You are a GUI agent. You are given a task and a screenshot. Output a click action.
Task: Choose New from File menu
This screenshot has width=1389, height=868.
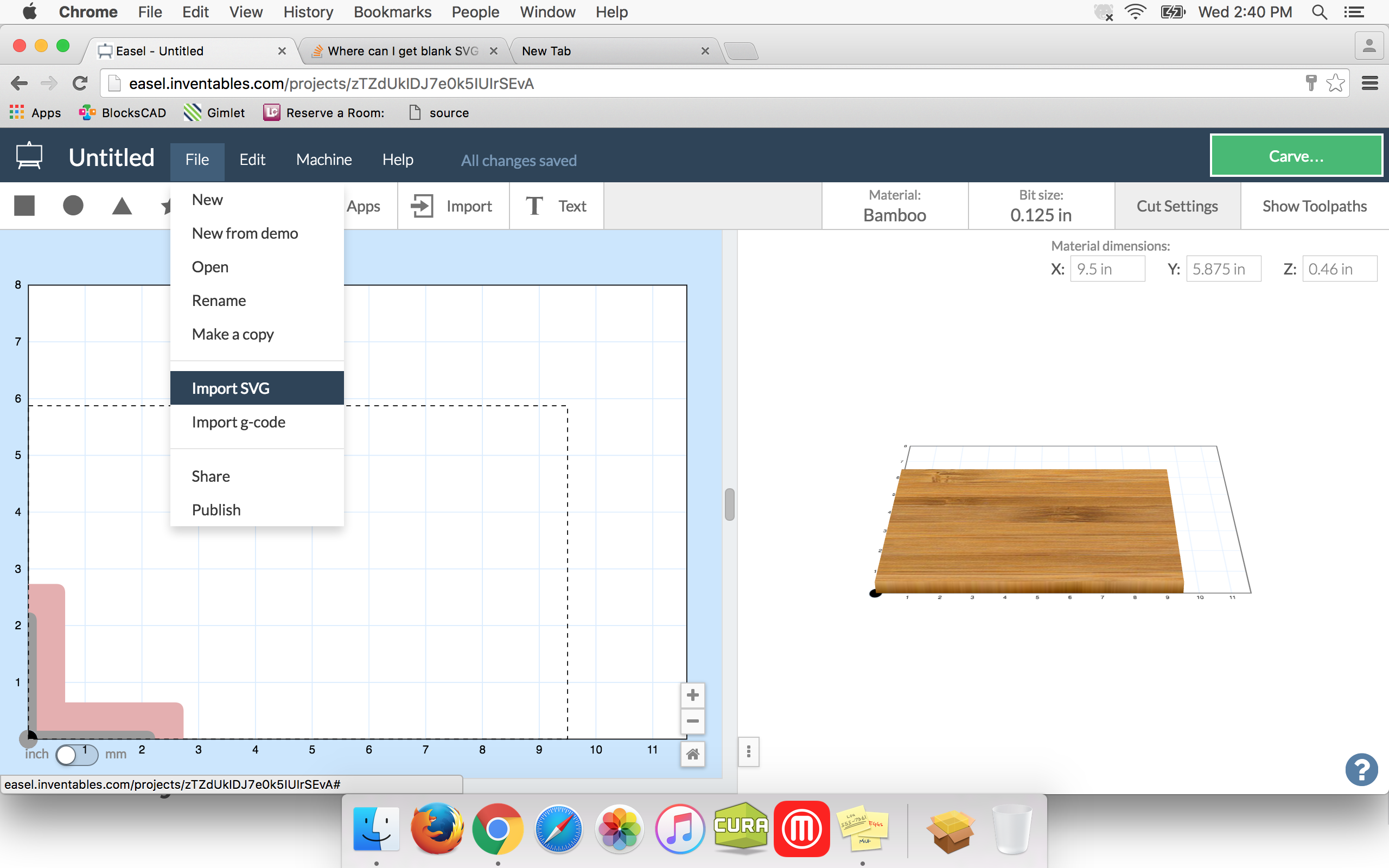click(257, 200)
